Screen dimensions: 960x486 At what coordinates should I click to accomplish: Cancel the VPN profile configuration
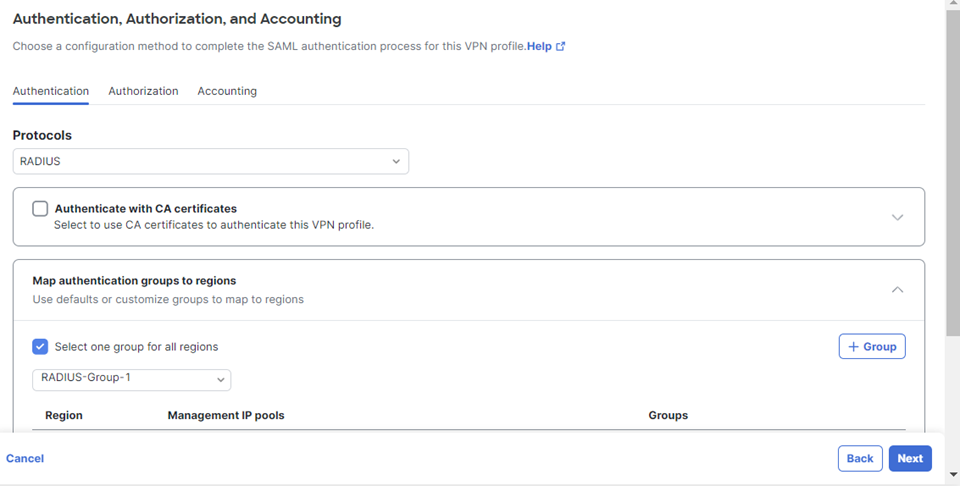(25, 458)
